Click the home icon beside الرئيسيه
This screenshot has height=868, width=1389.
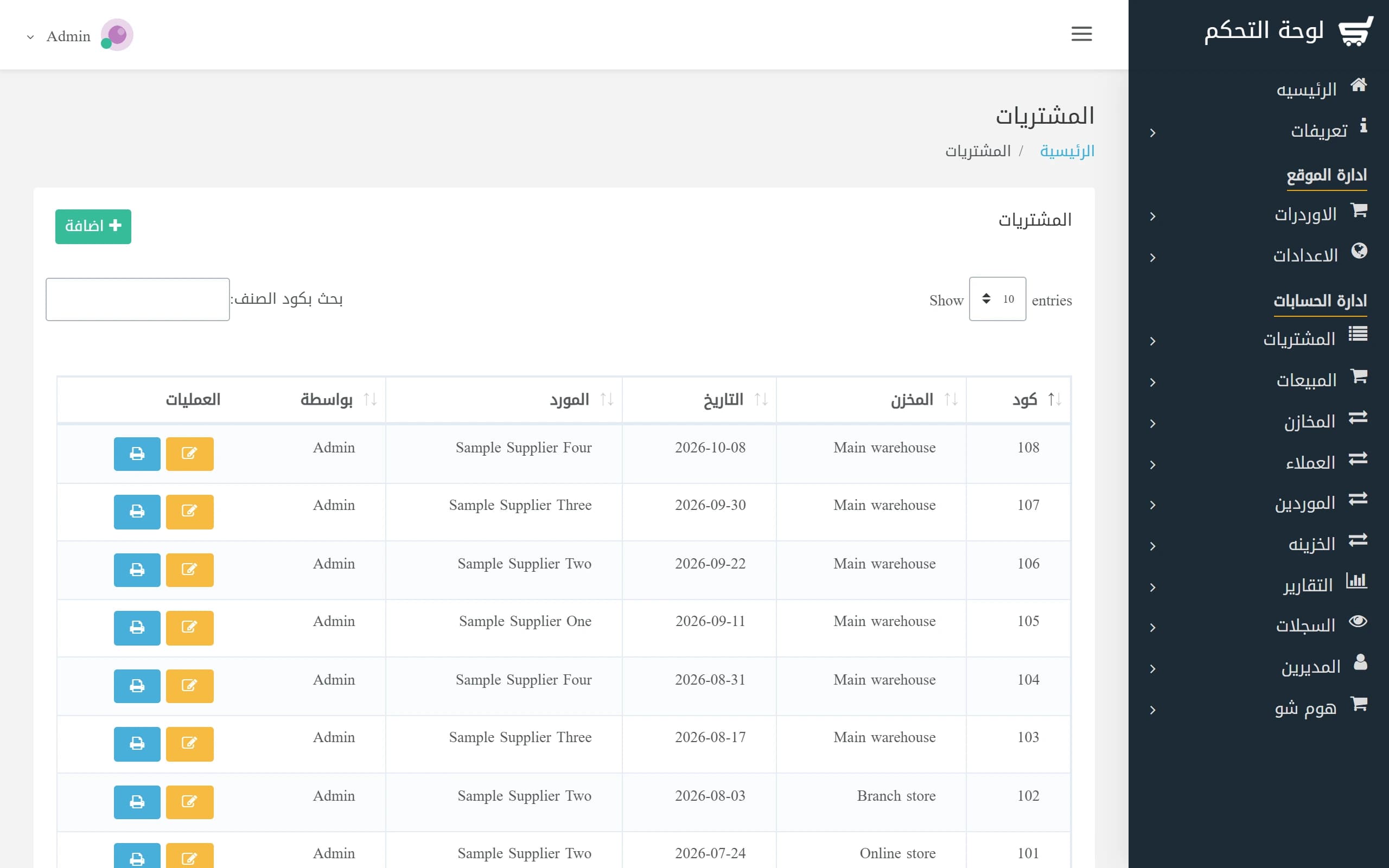coord(1359,85)
